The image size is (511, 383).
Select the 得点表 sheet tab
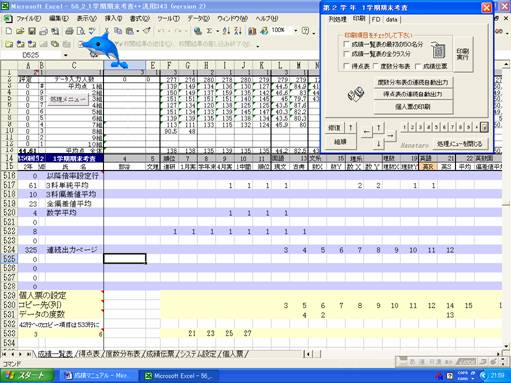tap(88, 354)
